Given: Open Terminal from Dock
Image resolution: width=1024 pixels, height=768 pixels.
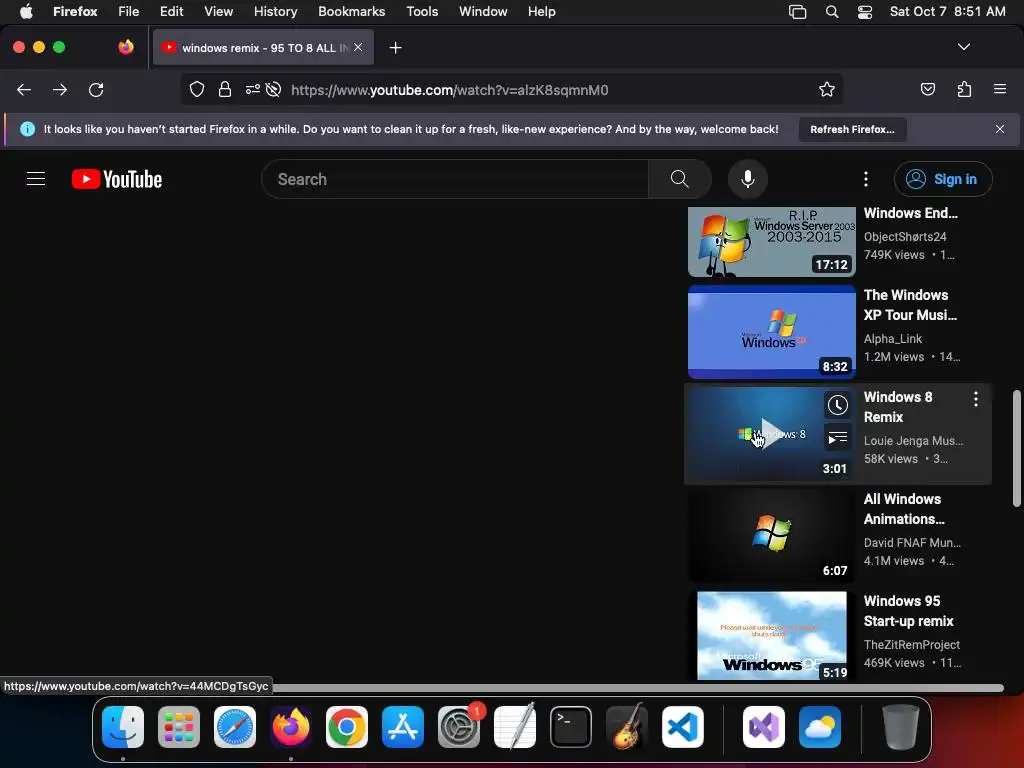Looking at the screenshot, I should [x=571, y=727].
